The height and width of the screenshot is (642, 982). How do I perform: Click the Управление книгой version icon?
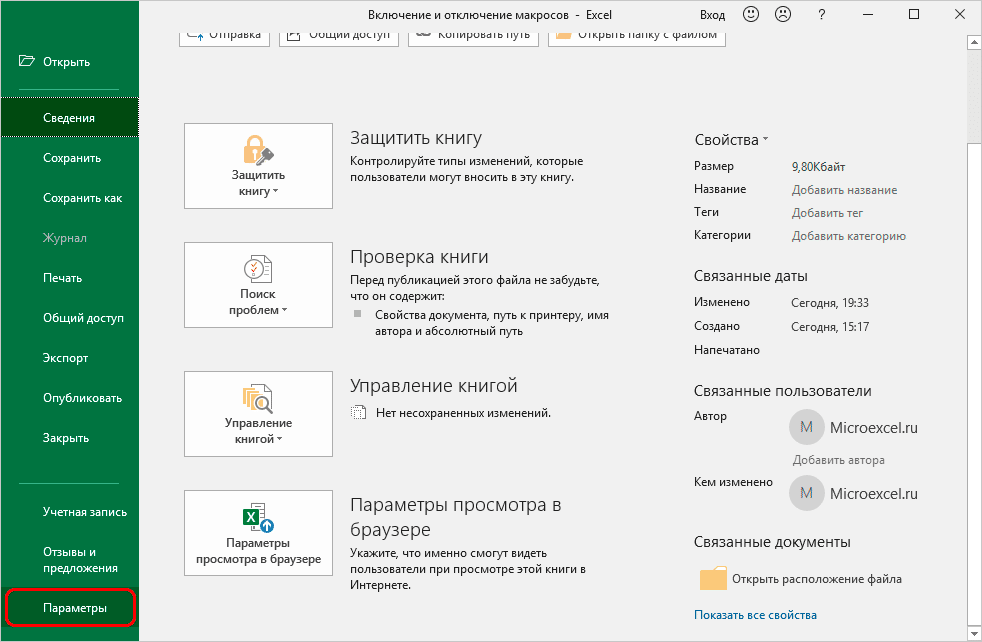click(x=257, y=400)
